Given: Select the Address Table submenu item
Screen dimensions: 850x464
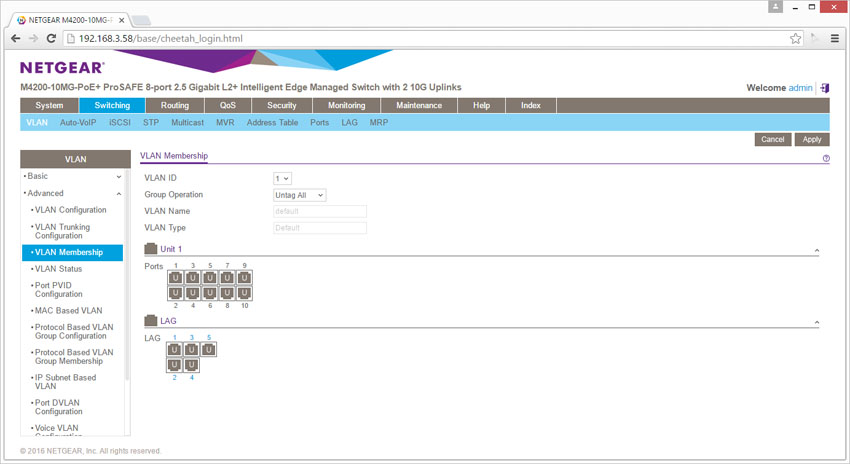Looking at the screenshot, I should [x=272, y=123].
